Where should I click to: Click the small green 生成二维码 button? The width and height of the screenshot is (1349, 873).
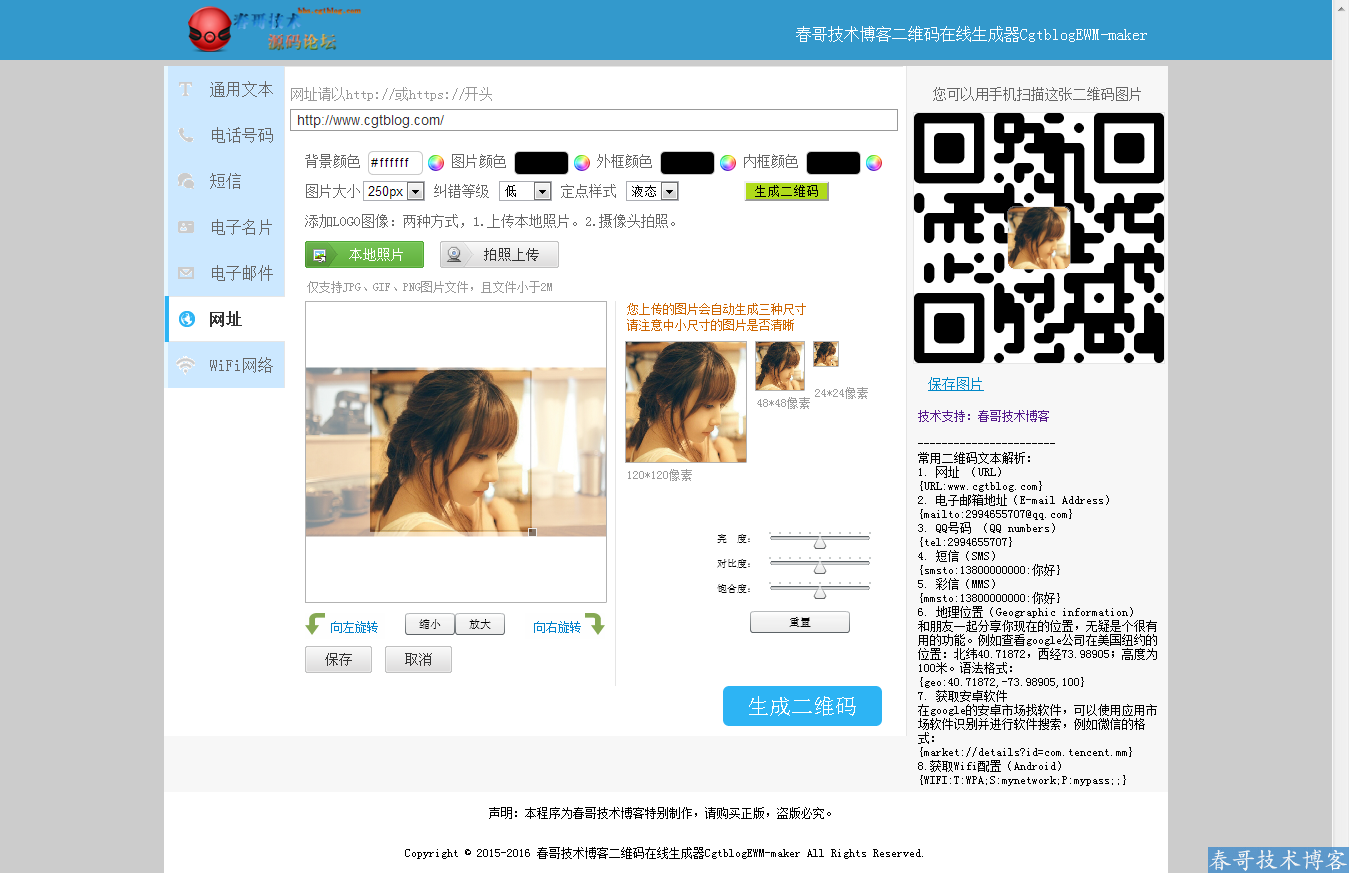point(787,191)
